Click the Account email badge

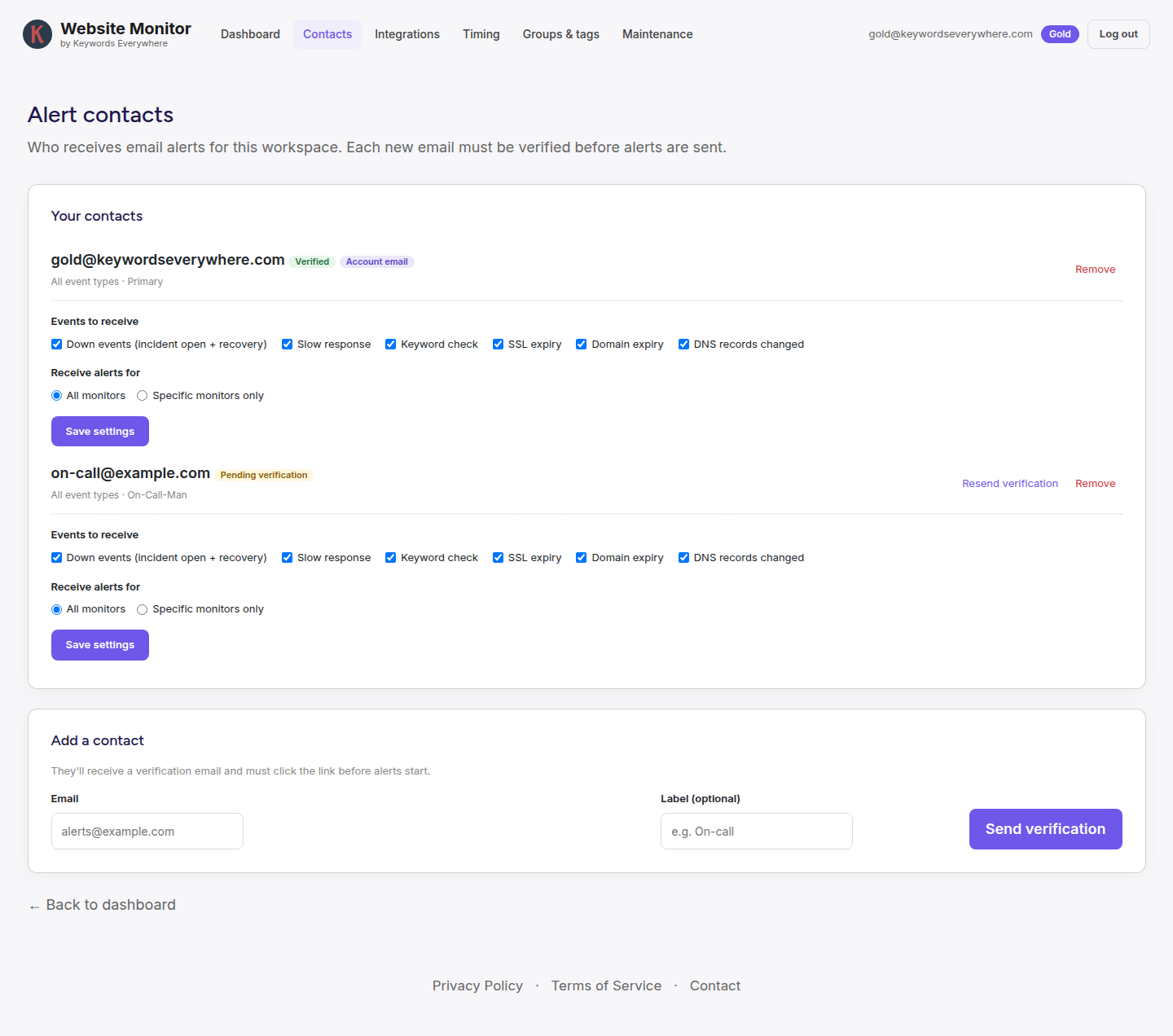pos(377,261)
